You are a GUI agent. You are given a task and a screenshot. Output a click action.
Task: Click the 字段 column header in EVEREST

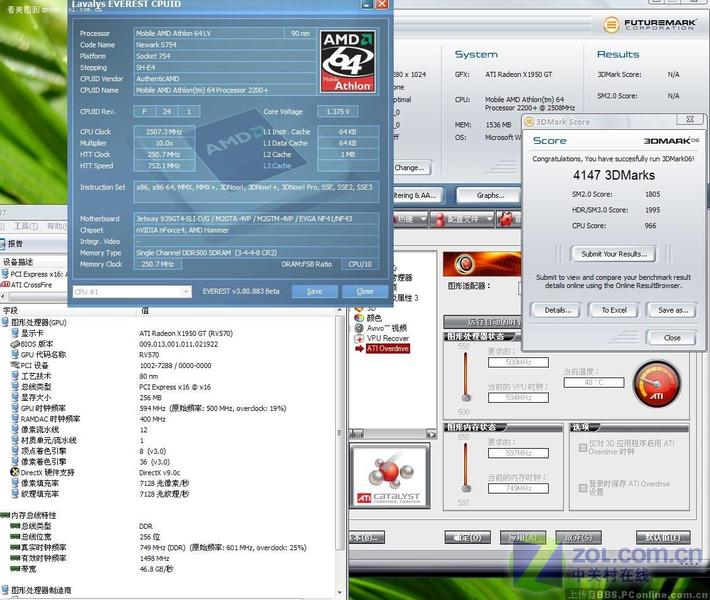68,311
